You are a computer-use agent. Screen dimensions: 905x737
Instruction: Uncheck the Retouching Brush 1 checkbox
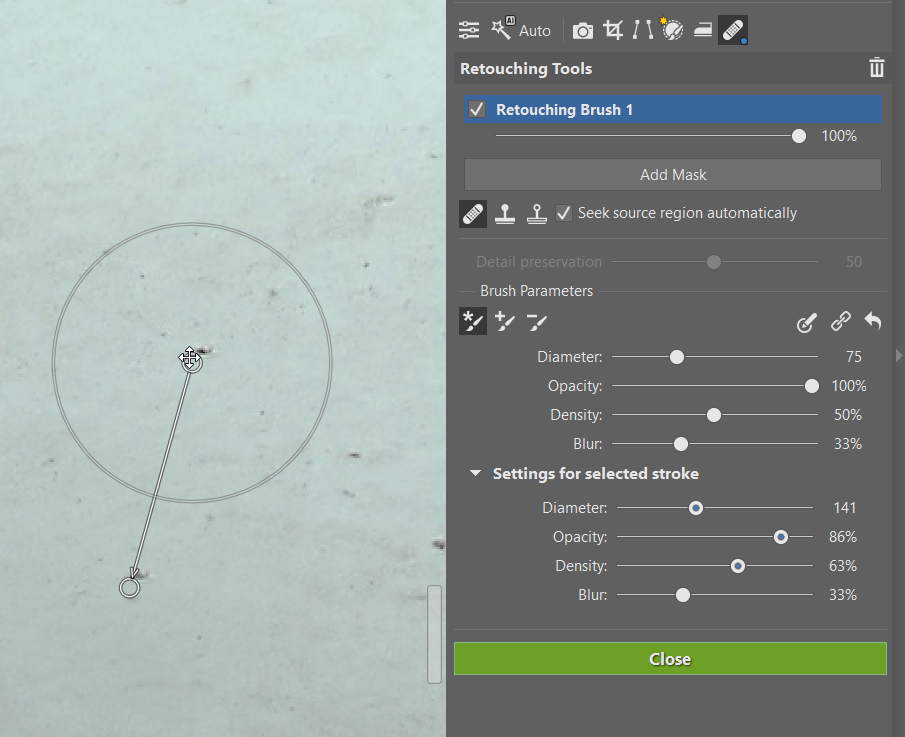[477, 109]
